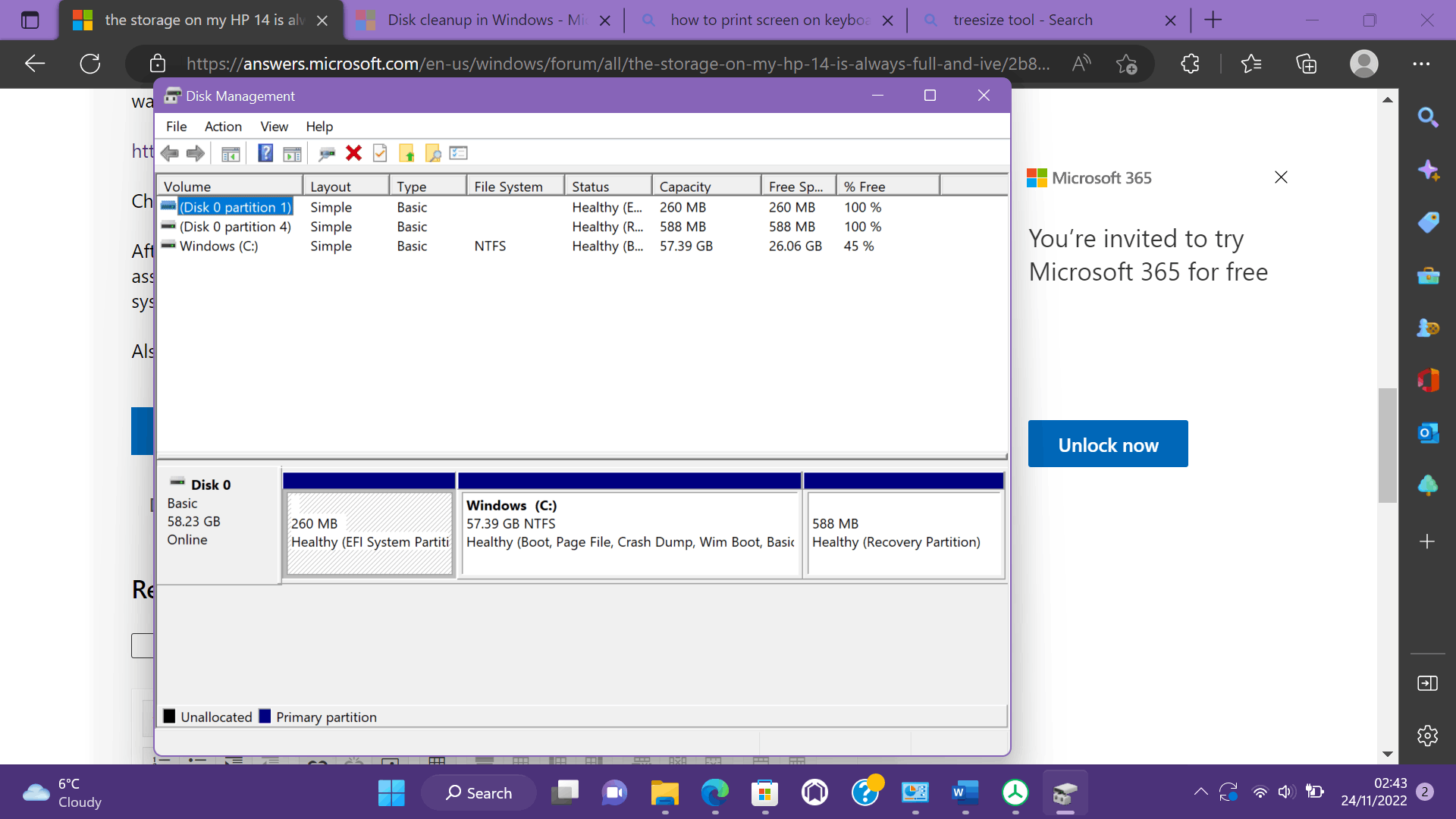Click the checklist settings toolbar icon
The image size is (1456, 819).
tap(459, 153)
